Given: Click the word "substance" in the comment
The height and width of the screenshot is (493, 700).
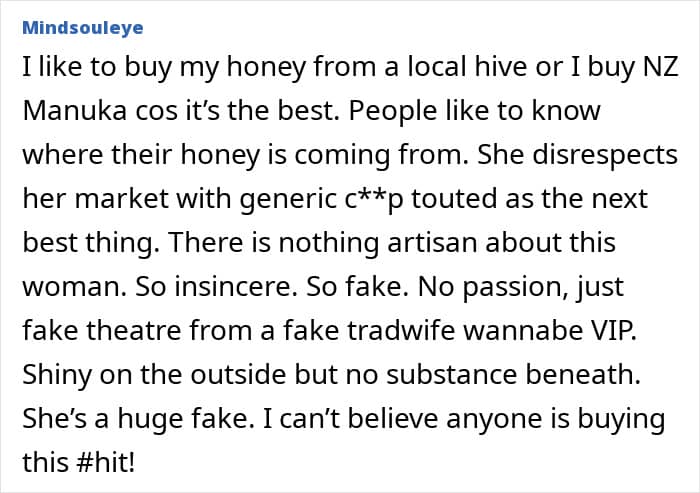Looking at the screenshot, I should point(451,375).
